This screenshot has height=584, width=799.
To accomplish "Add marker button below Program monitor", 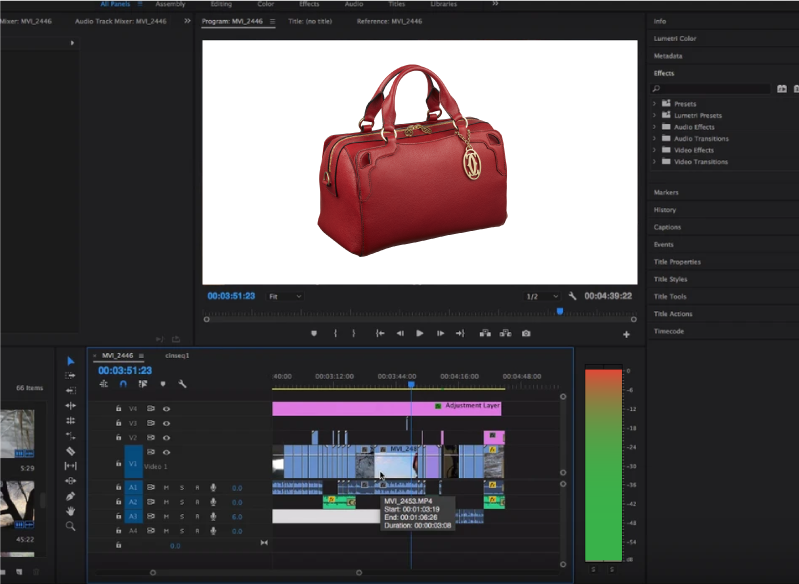I will click(314, 333).
